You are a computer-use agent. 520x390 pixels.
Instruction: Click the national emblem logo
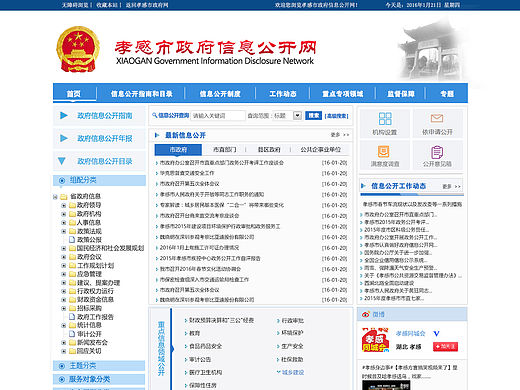click(x=78, y=49)
